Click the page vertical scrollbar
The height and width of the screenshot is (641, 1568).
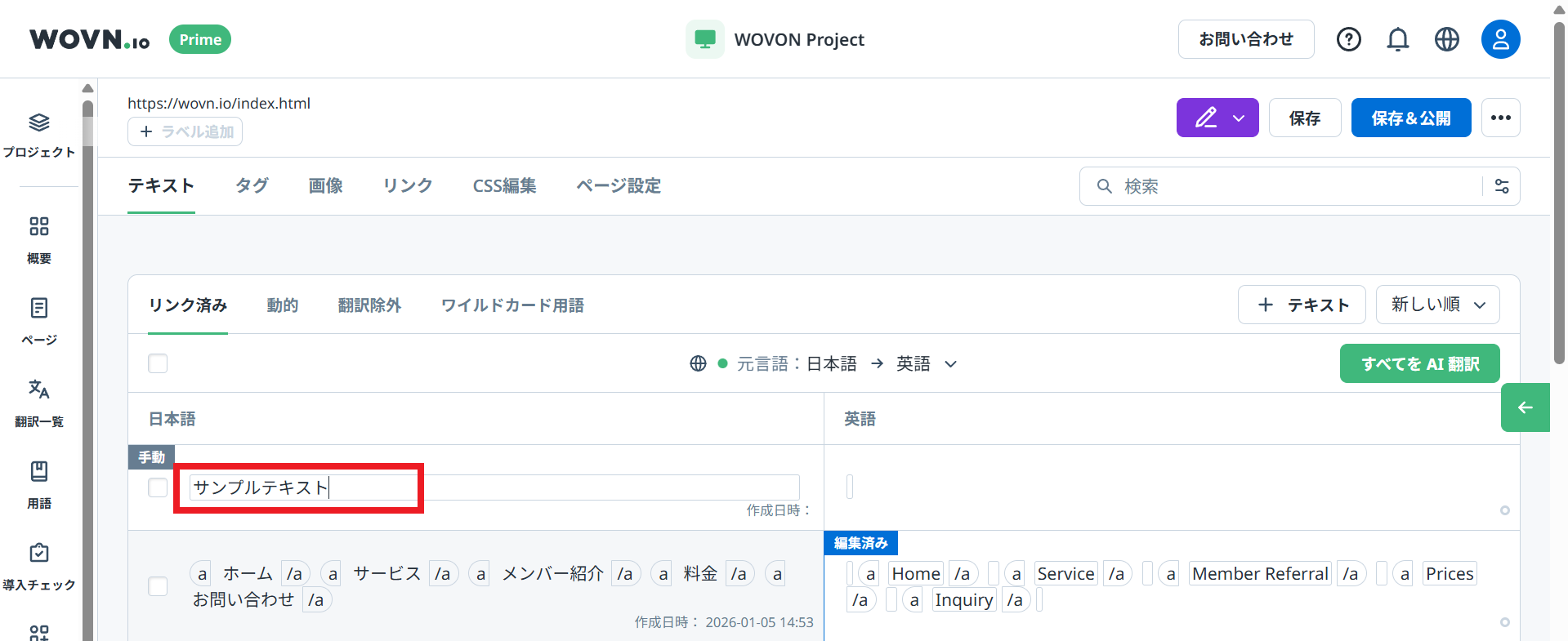(x=1559, y=192)
